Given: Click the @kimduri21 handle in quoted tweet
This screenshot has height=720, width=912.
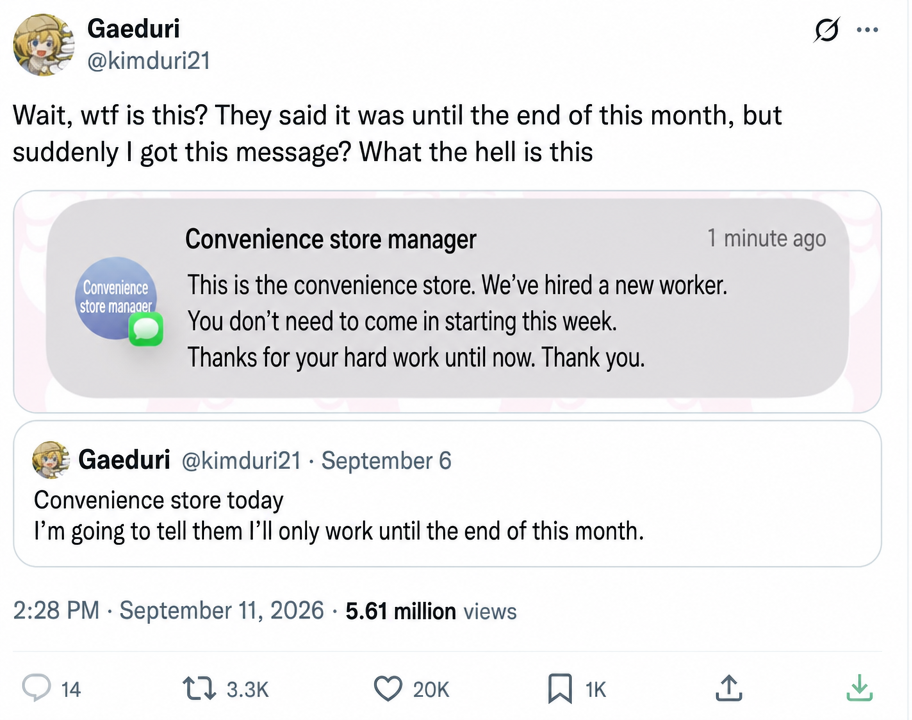Looking at the screenshot, I should [x=241, y=461].
